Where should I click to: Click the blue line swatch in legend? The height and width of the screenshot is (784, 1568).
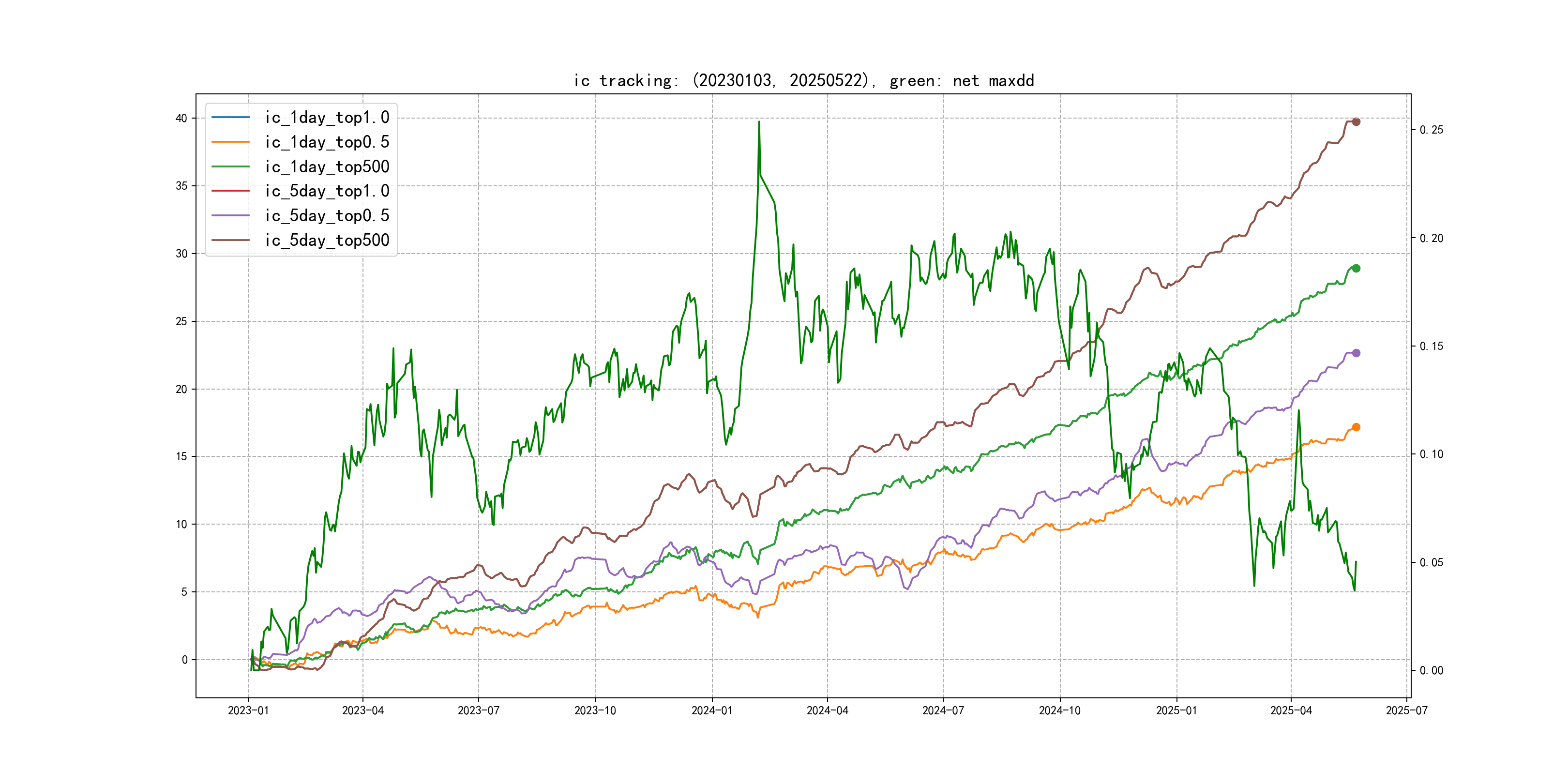coord(230,117)
